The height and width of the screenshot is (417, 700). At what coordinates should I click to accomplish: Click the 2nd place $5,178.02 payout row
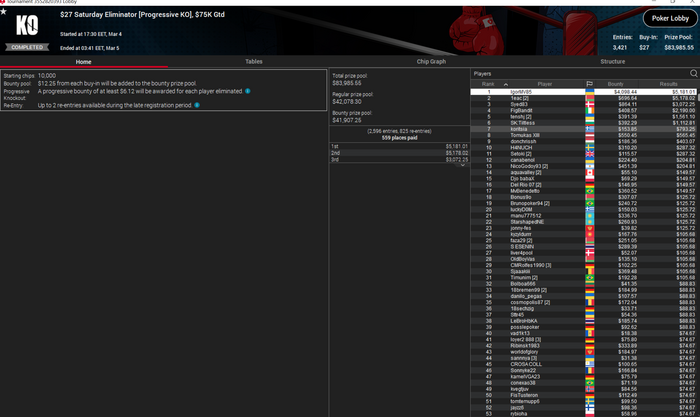click(399, 153)
